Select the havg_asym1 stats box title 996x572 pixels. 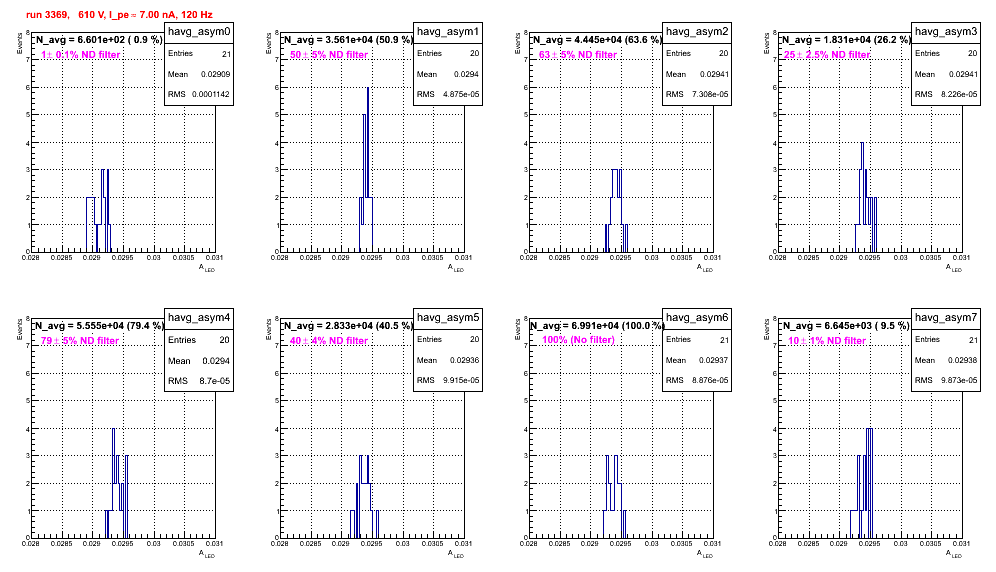coord(448,32)
